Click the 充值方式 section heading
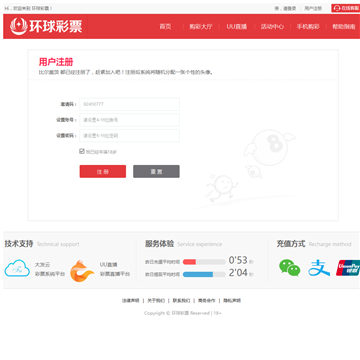Viewport: 360px width, 360px height. click(291, 244)
